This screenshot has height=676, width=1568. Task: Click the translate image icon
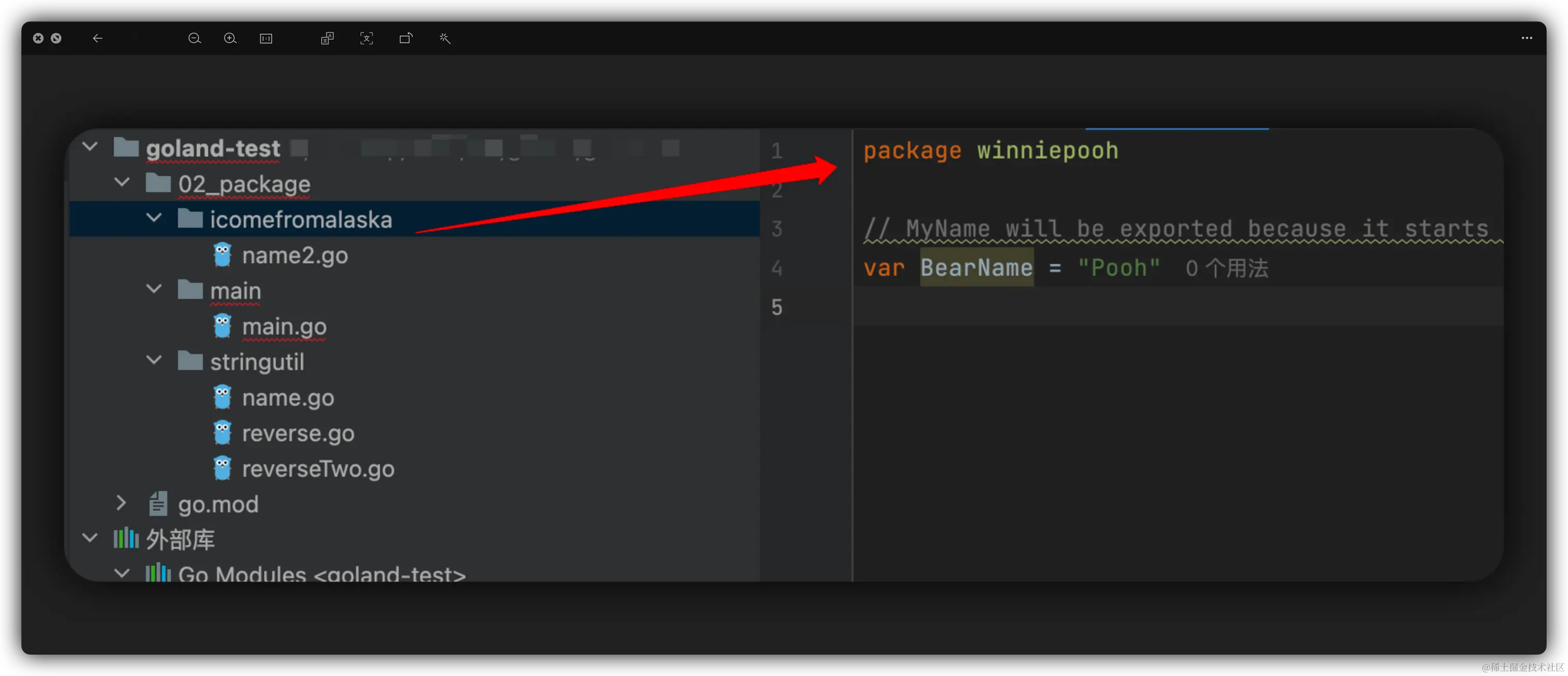click(x=328, y=38)
